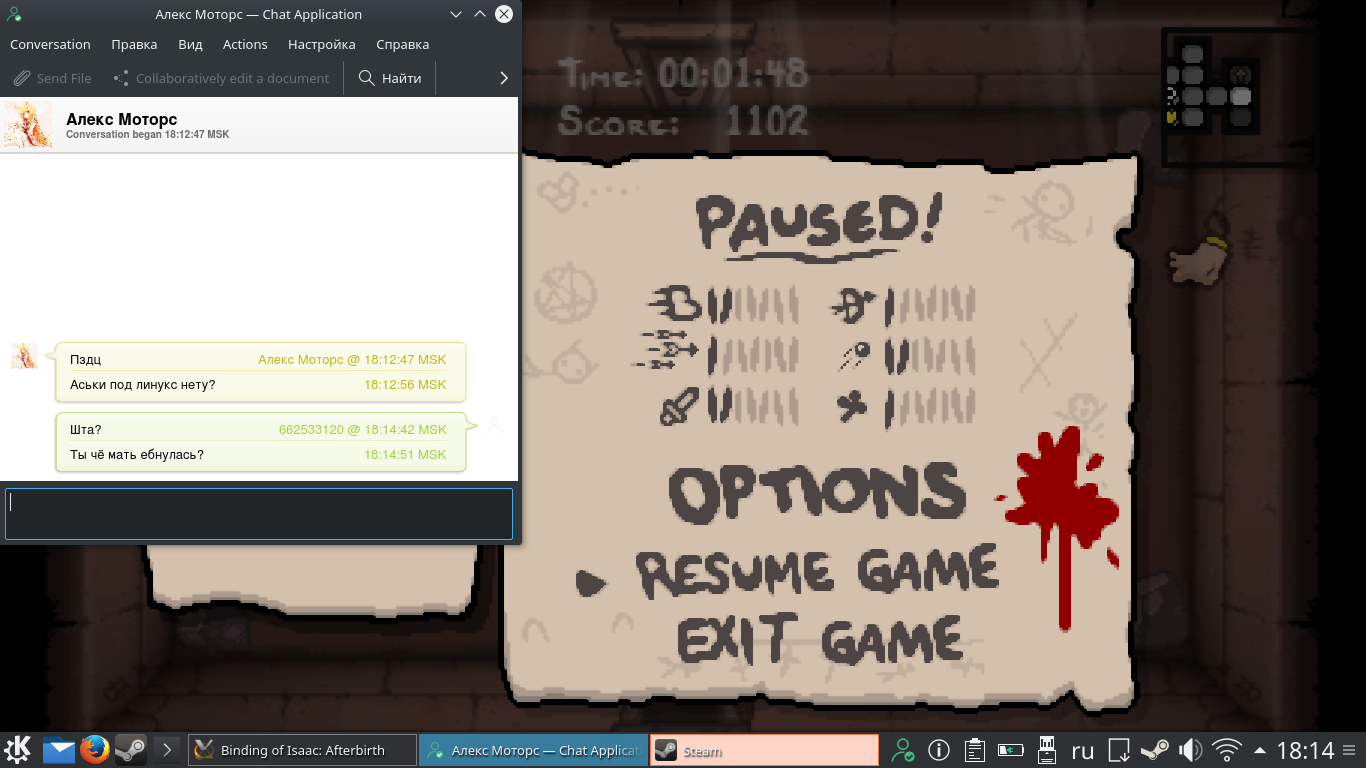Click 'Conversation began 18:12:47 MSK' text

(x=147, y=134)
